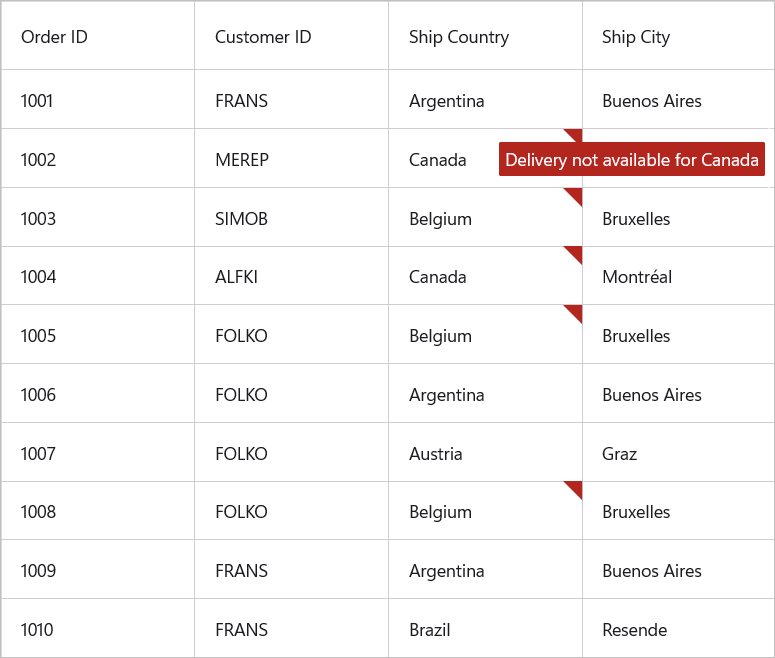
Task: Sort by the Order ID column header
Action: (x=54, y=37)
